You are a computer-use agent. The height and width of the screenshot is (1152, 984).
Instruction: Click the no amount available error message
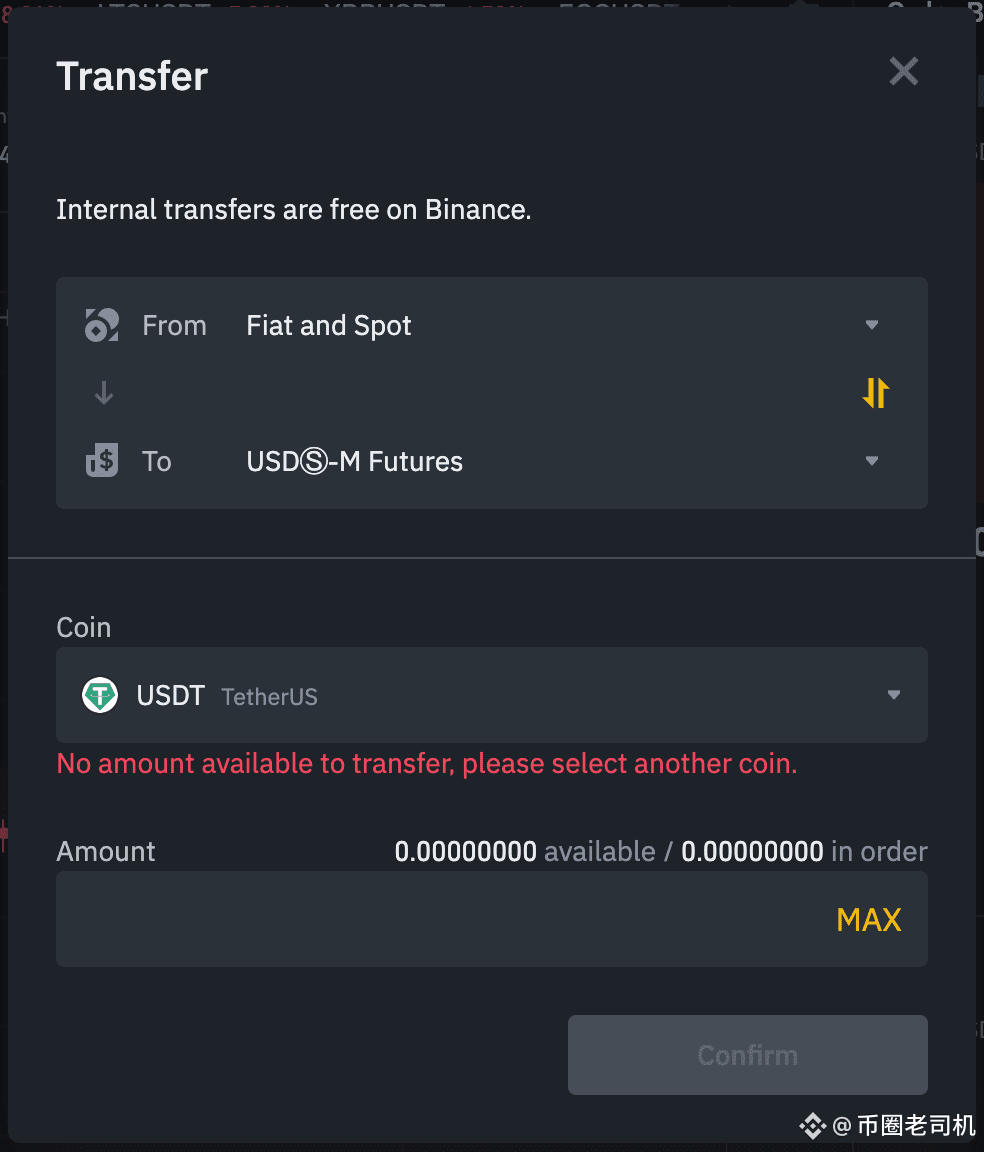(427, 764)
